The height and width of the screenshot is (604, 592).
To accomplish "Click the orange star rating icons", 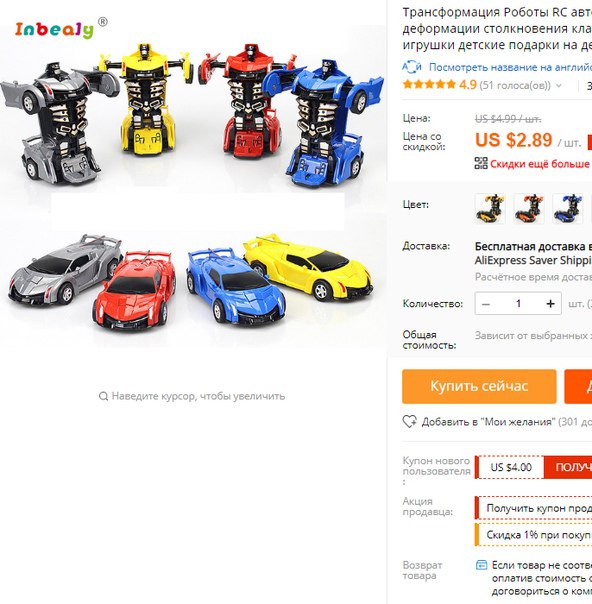I will pyautogui.click(x=429, y=84).
